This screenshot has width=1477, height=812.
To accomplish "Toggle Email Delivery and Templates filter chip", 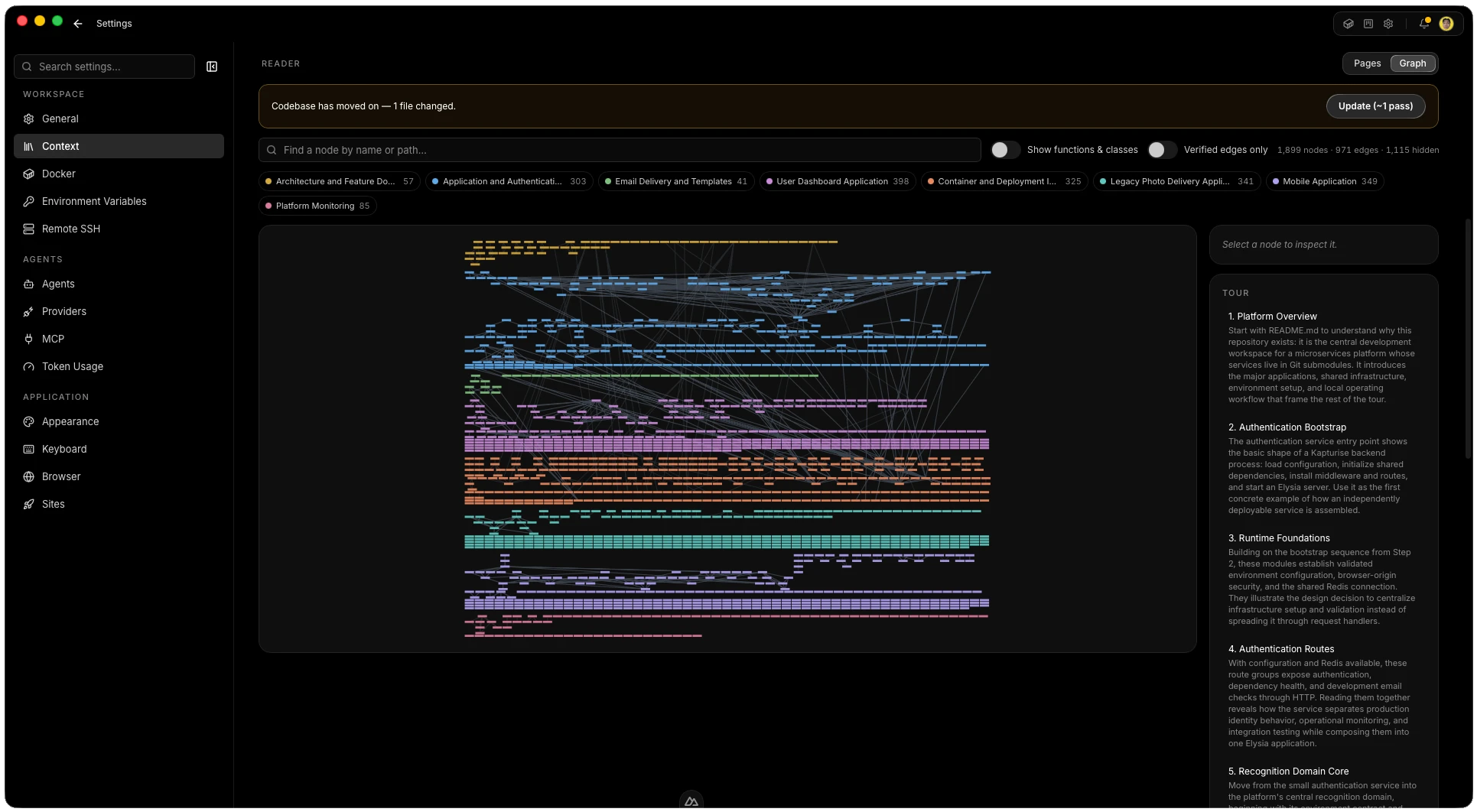I will tap(676, 181).
